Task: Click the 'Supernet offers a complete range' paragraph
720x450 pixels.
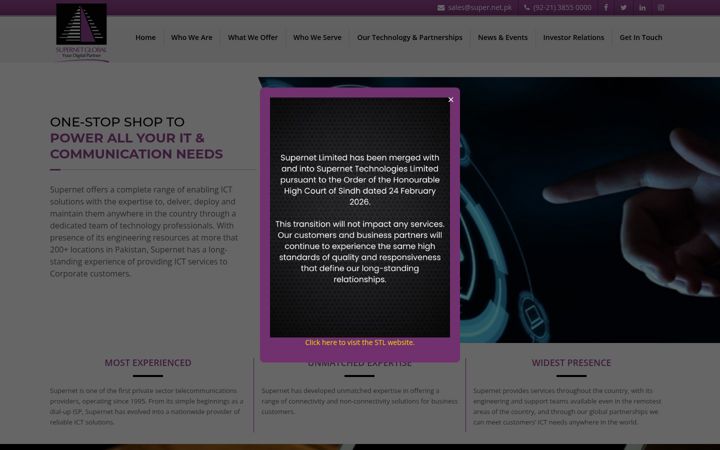Action: [x=144, y=231]
